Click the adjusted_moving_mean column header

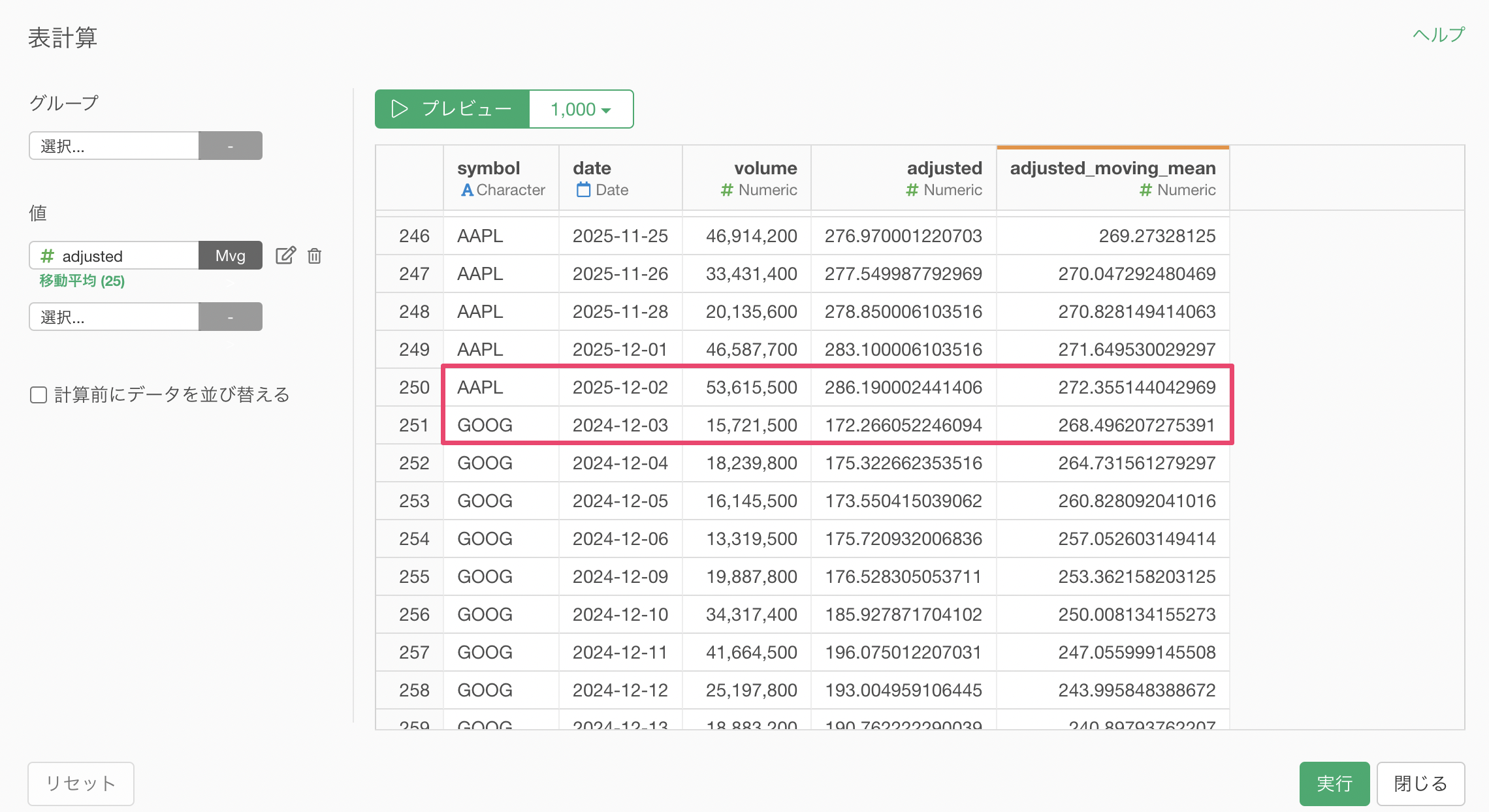[1112, 168]
